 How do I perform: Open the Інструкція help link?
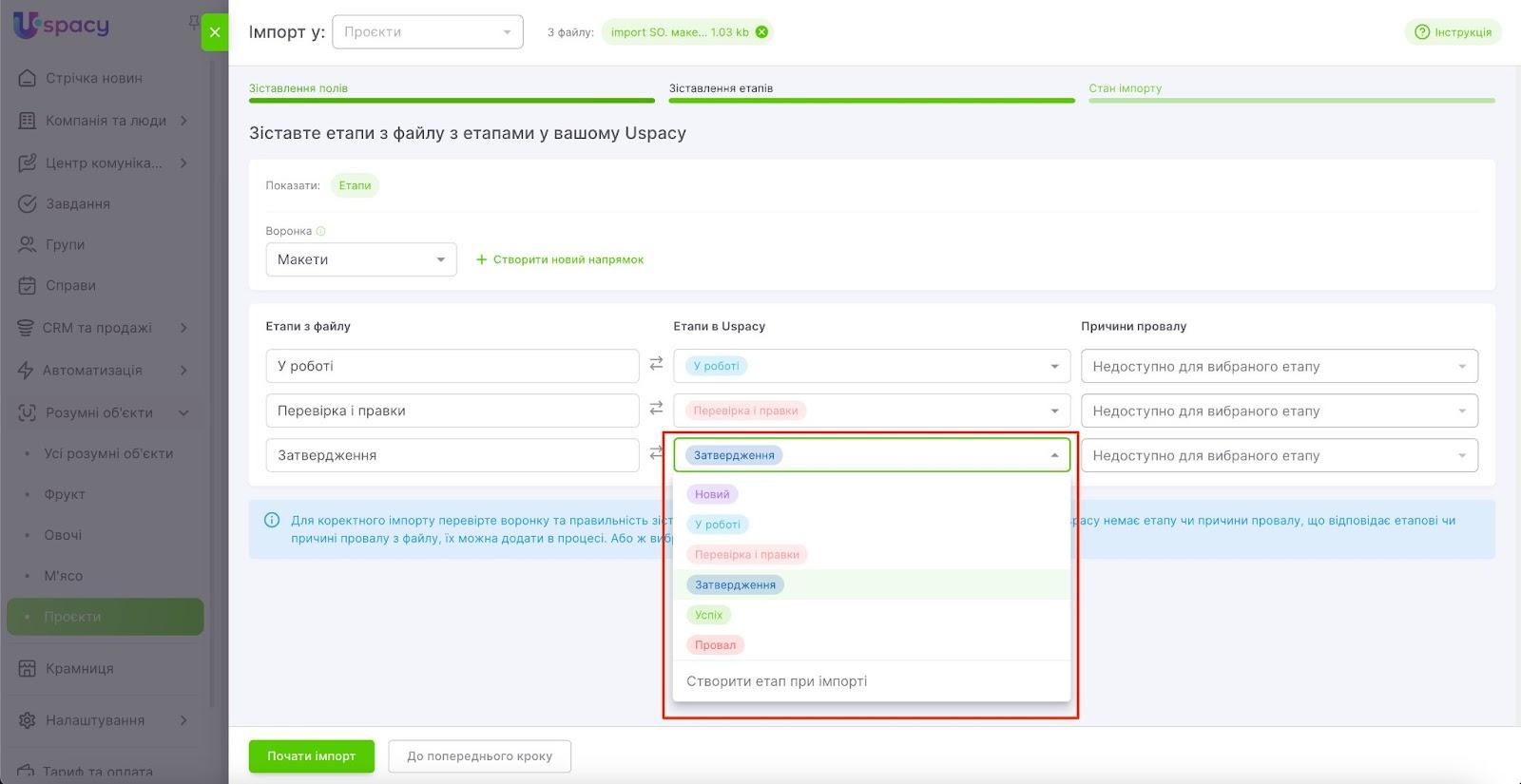[1453, 32]
